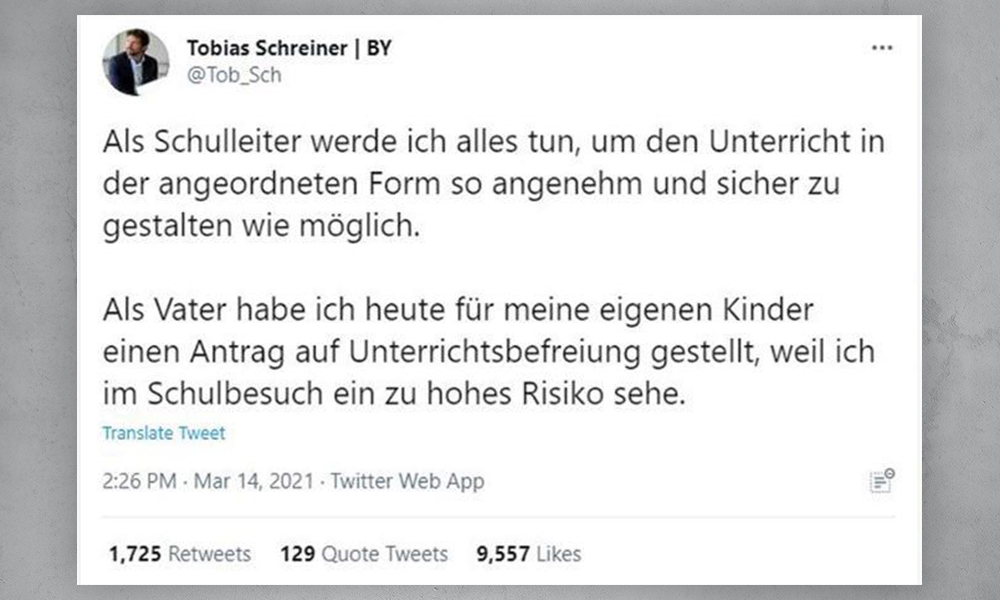Click the 2:26 PM timestamp
Image resolution: width=1000 pixels, height=600 pixels.
coord(139,481)
